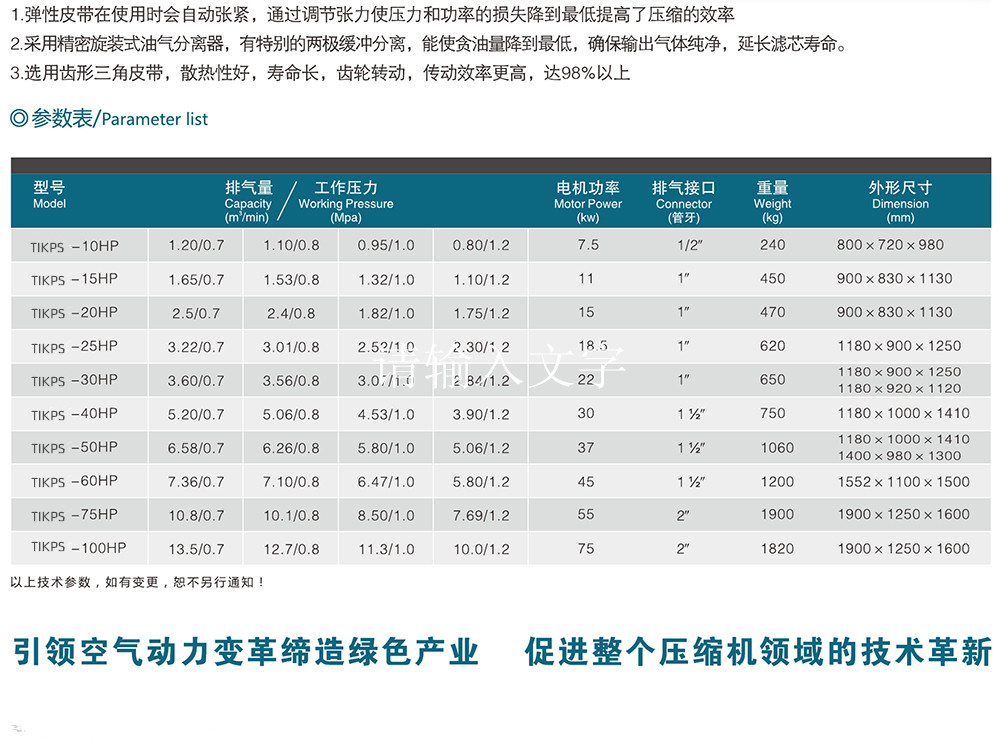The image size is (1000, 747).
Task: Click the Dimension (mm) column header
Action: tap(899, 197)
